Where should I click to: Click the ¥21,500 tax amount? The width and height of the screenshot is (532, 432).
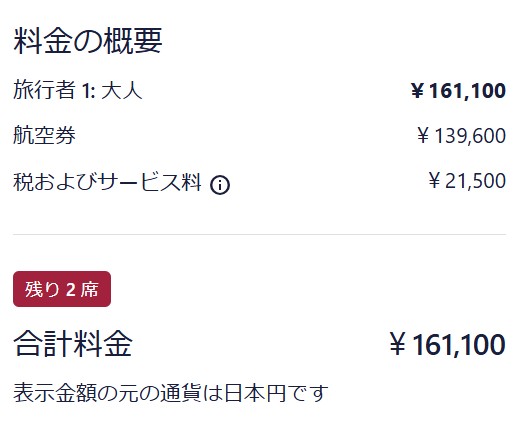coord(467,181)
